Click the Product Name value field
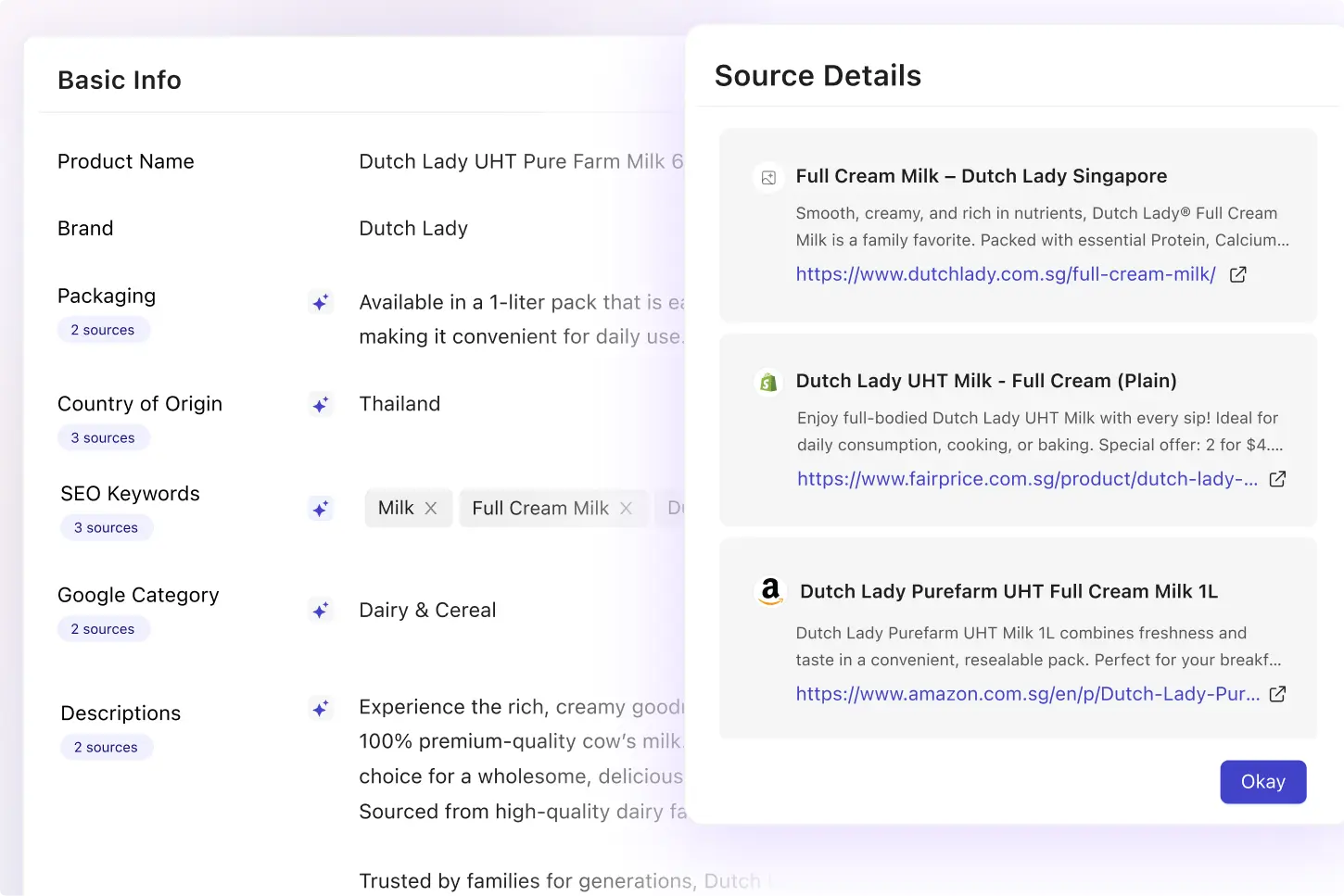1344x896 pixels. pyautogui.click(x=521, y=161)
